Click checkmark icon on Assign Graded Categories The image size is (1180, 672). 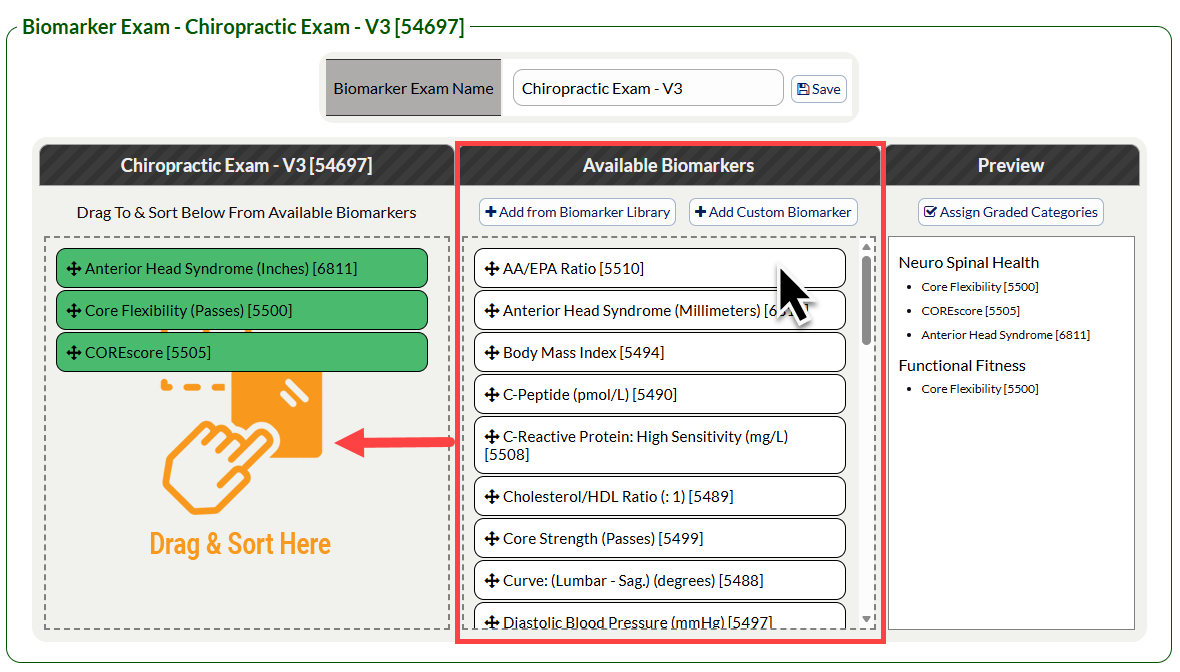coord(930,212)
